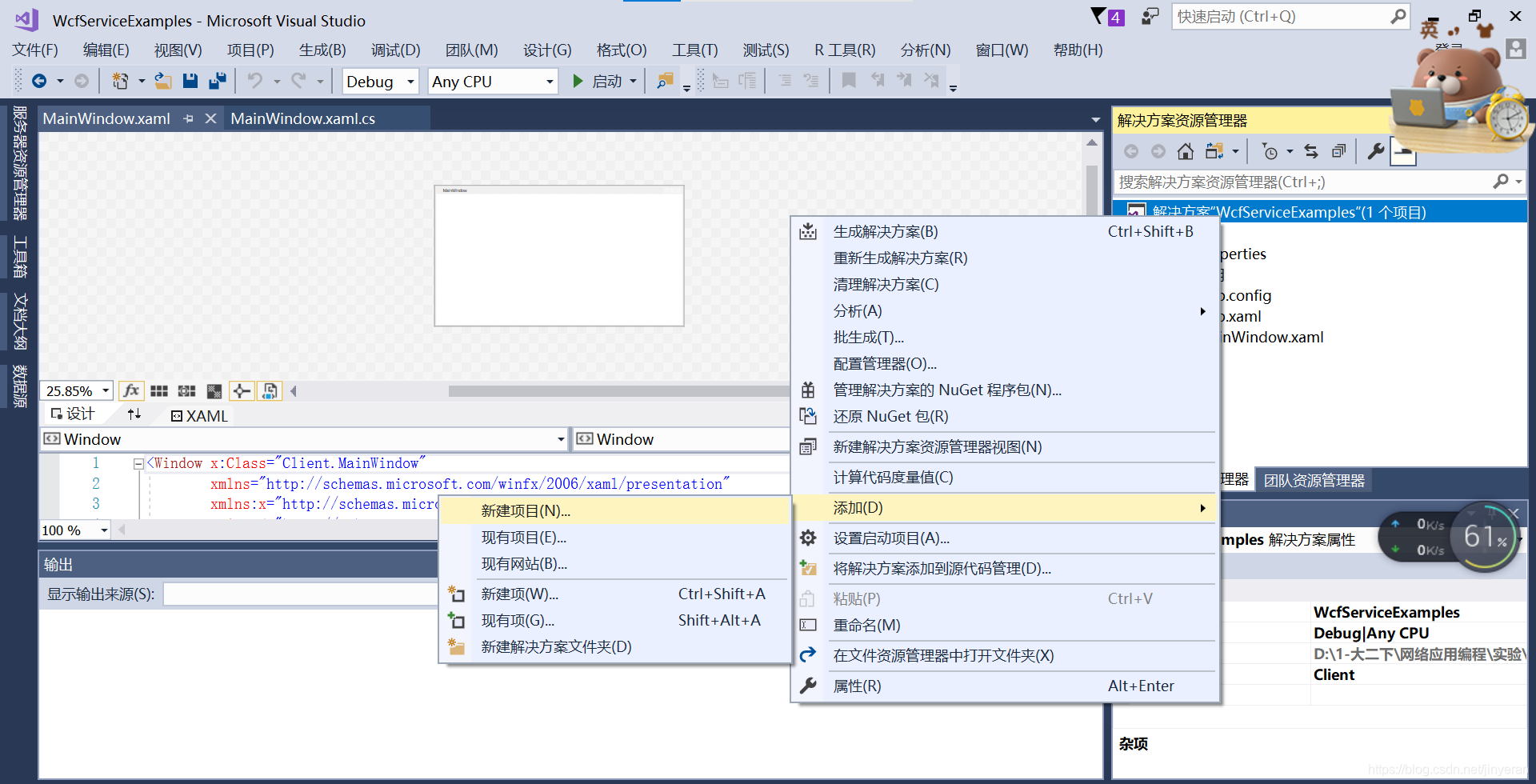
Task: Switch to the MainWindow.xaml.cs tab
Action: coord(302,118)
